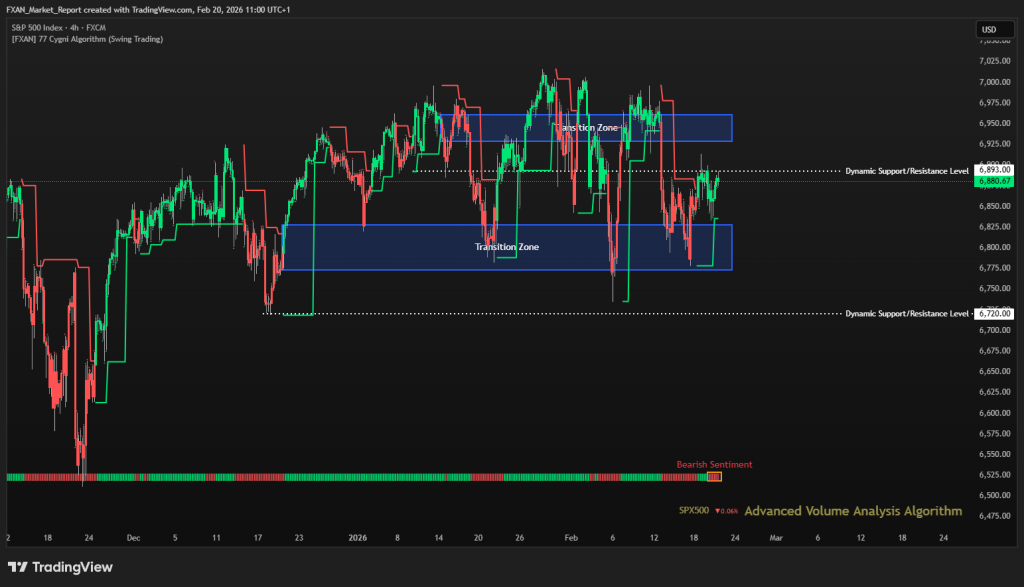Click the Advanced Volume Analysis Algorithm title
1024x587 pixels.
(853, 511)
